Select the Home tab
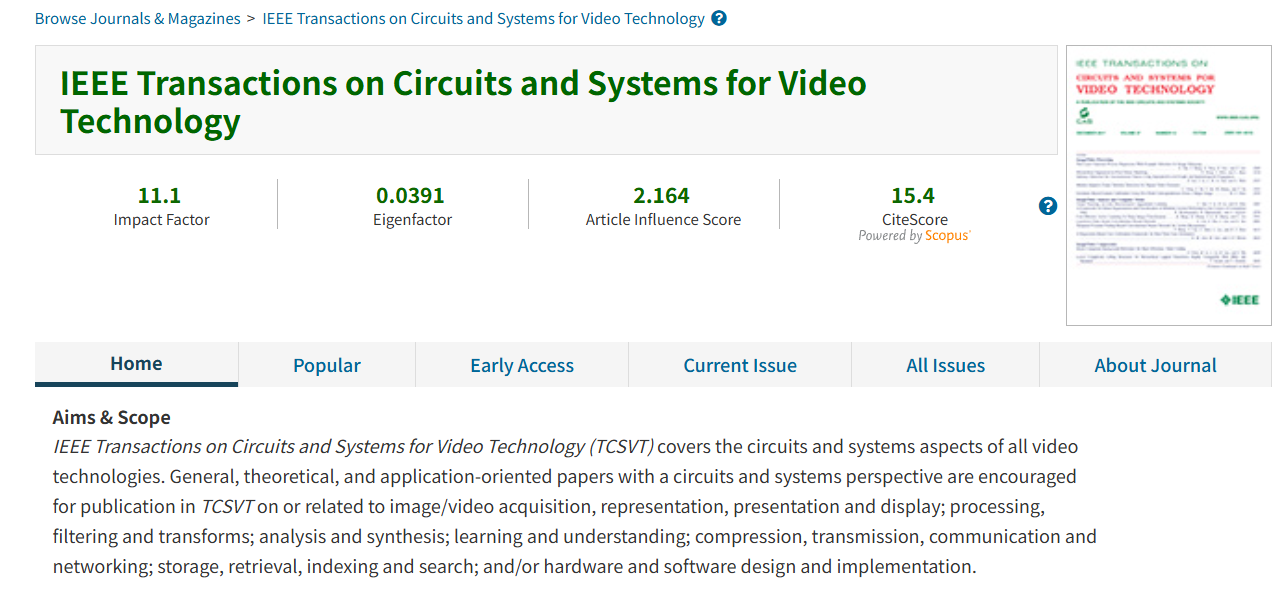This screenshot has width=1282, height=594. point(136,364)
